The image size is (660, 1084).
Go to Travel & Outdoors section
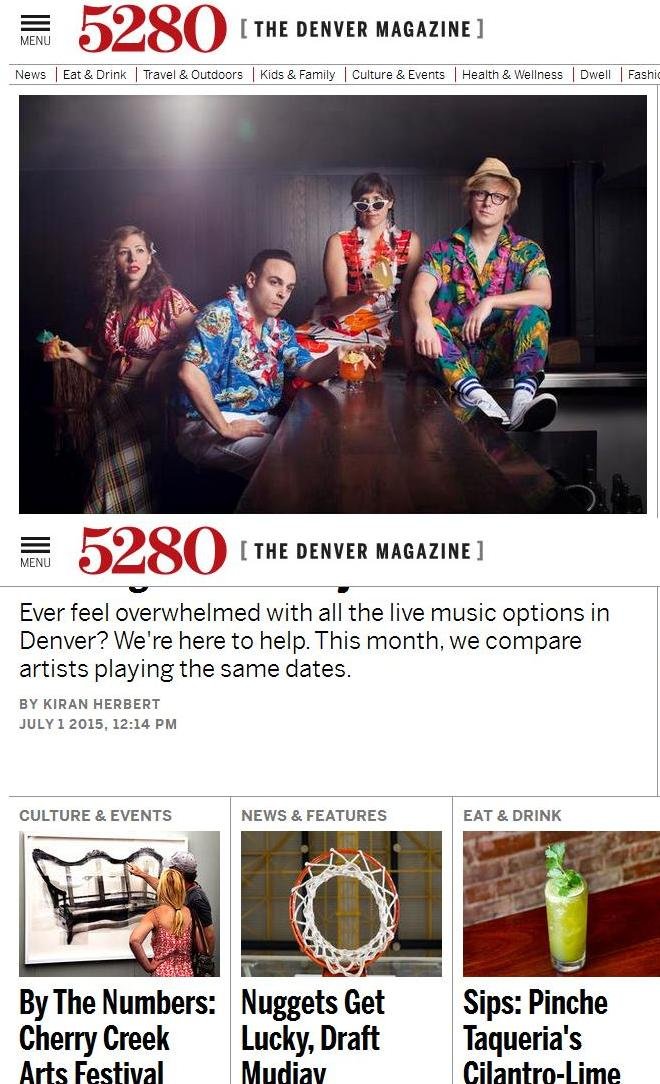(193, 75)
